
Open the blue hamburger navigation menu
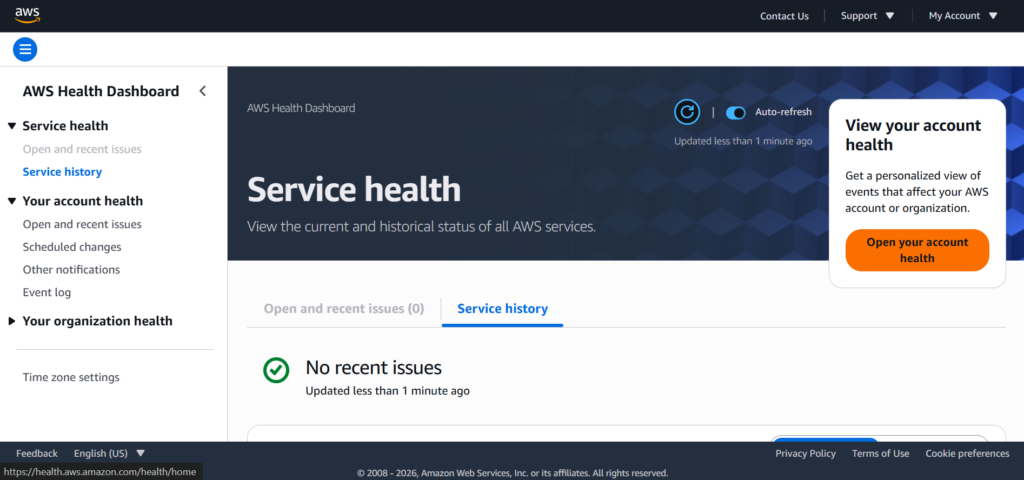(25, 49)
